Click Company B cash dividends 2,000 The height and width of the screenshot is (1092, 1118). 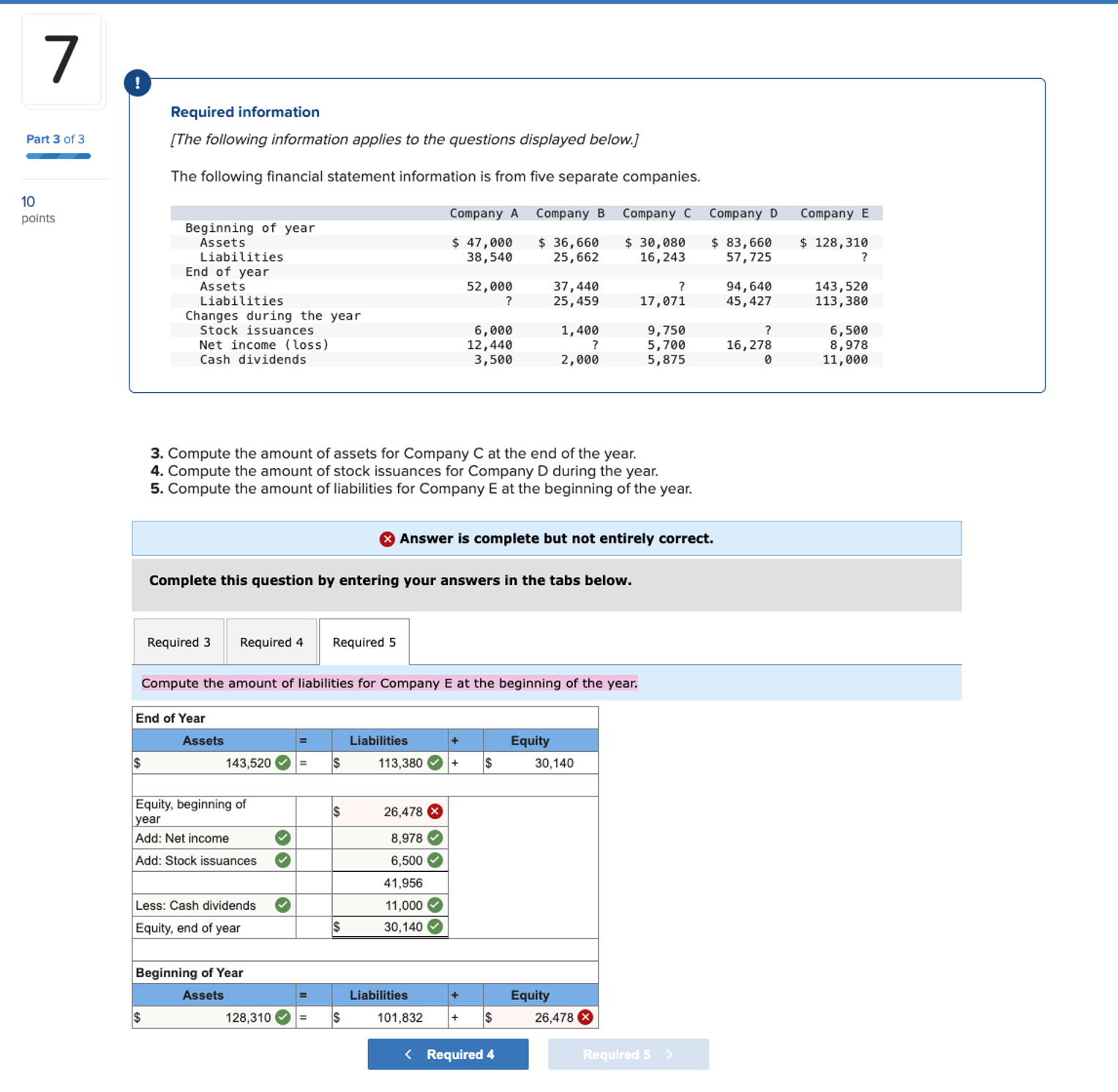coord(579,359)
